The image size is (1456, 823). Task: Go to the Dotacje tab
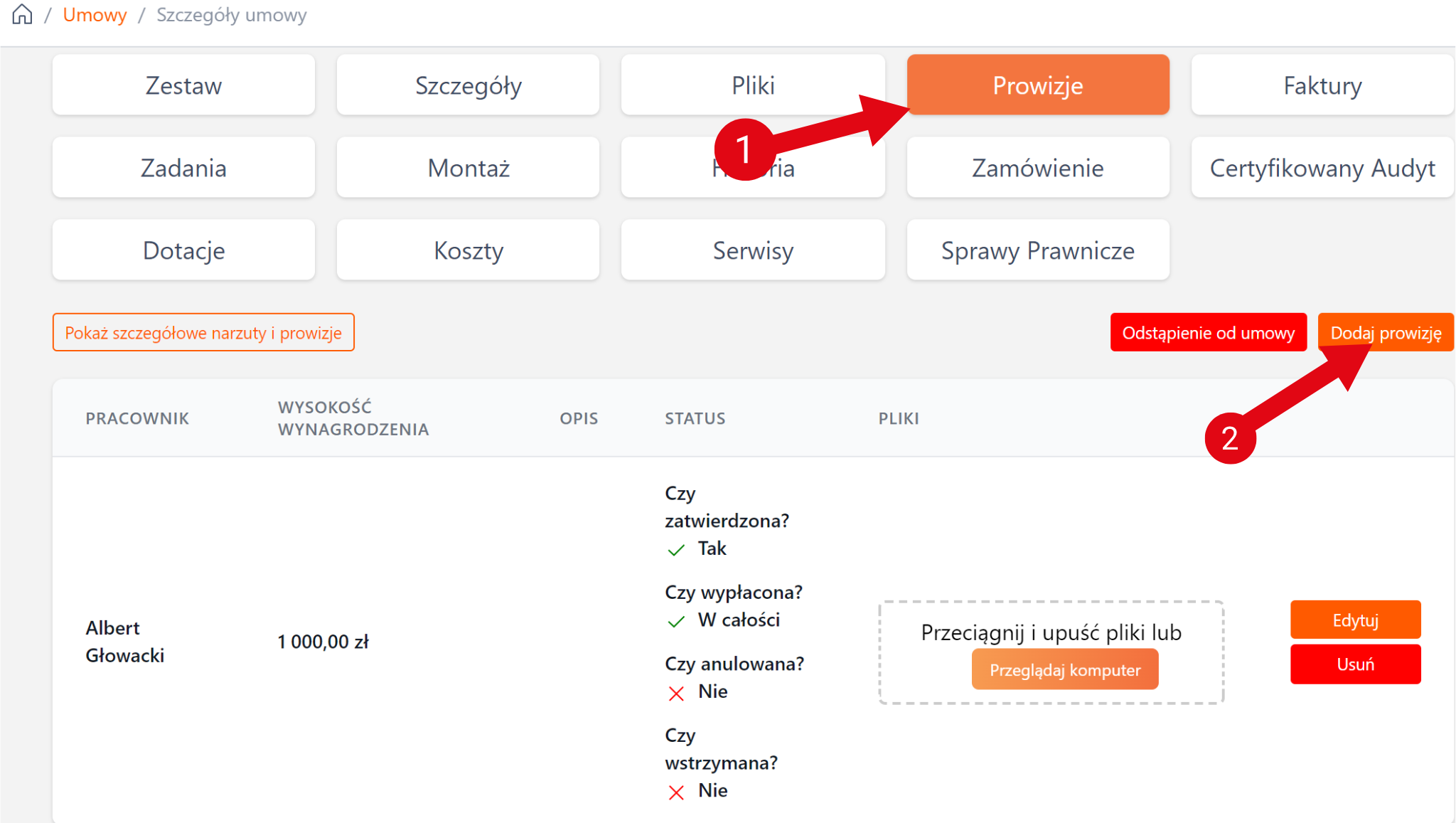click(183, 250)
